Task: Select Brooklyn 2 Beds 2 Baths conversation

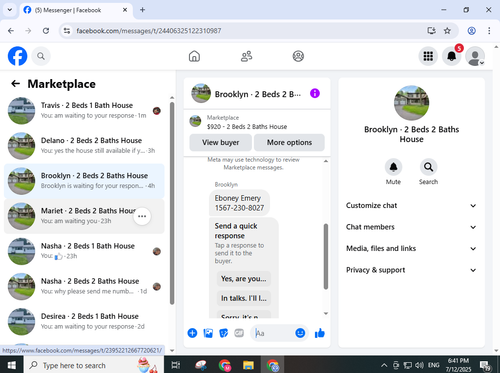Action: [x=84, y=181]
